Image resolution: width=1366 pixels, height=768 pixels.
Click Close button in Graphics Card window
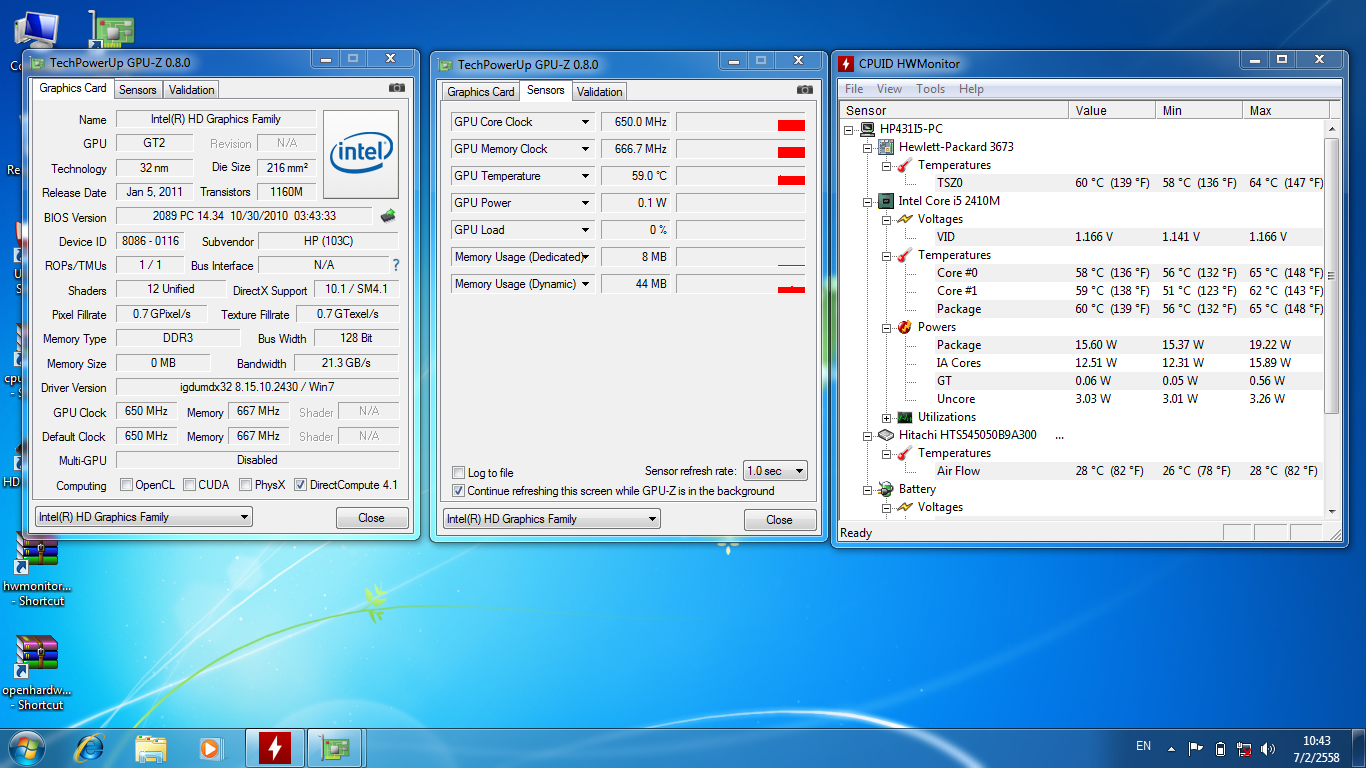point(371,518)
